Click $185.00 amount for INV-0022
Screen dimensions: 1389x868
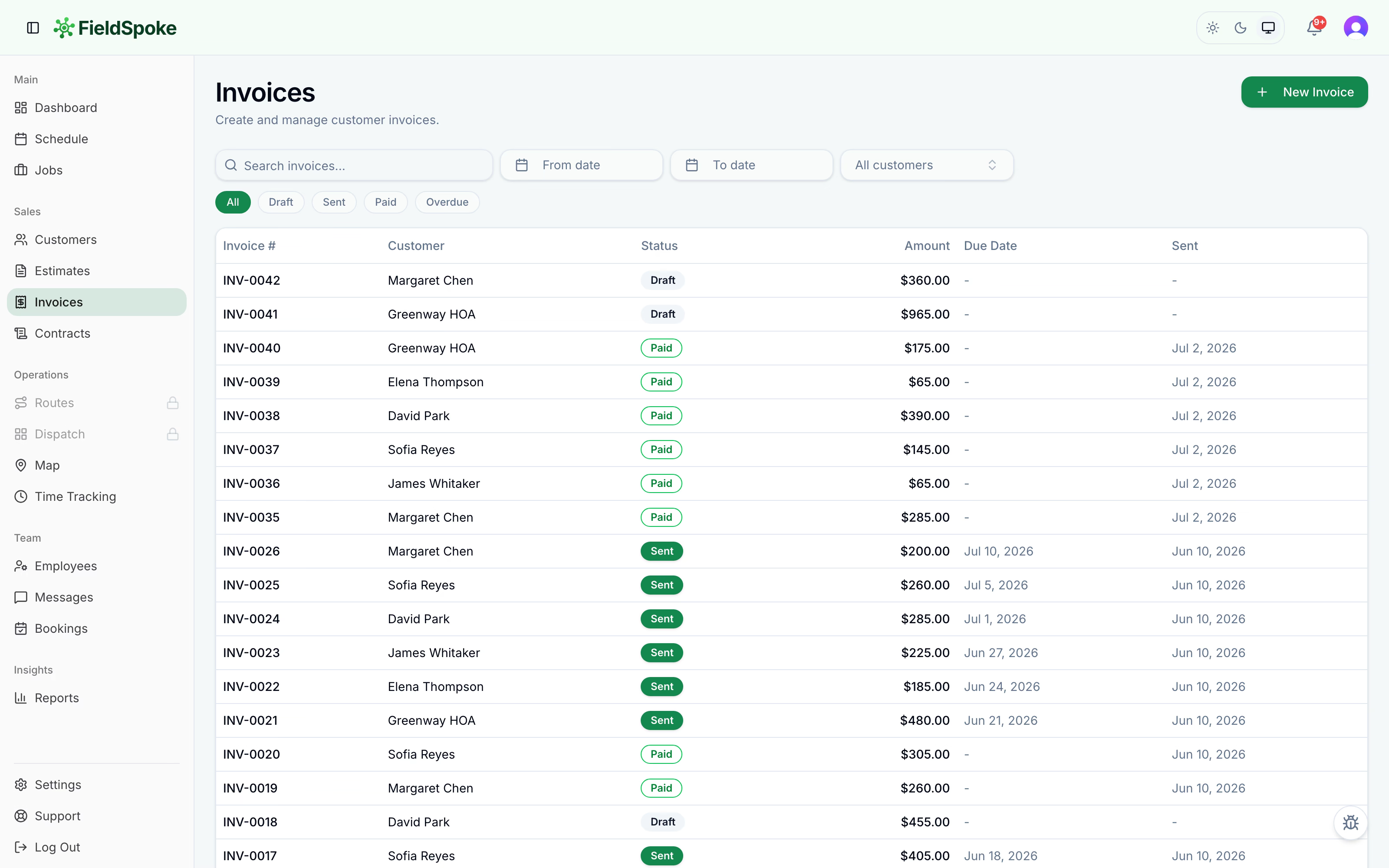(x=926, y=687)
